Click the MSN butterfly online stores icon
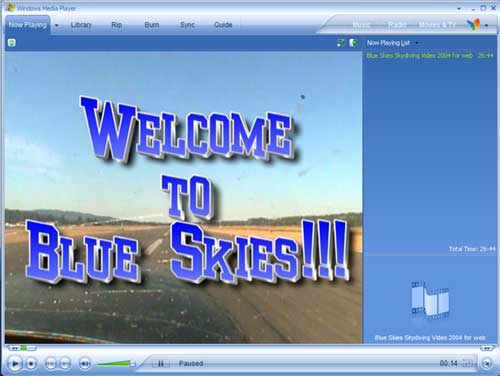 click(x=474, y=24)
